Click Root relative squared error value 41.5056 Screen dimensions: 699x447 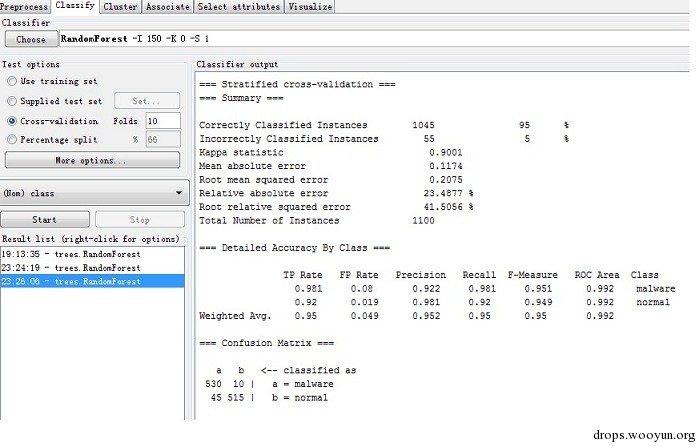(443, 207)
